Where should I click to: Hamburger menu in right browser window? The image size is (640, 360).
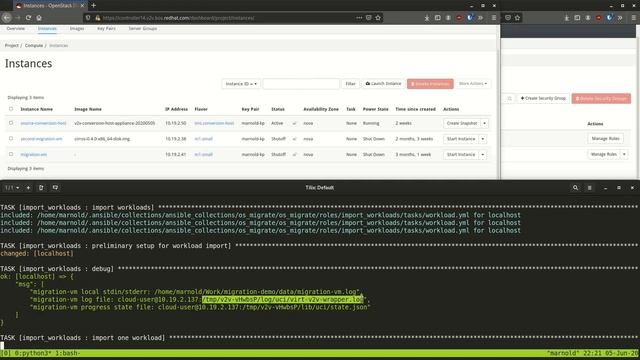pyautogui.click(x=634, y=18)
